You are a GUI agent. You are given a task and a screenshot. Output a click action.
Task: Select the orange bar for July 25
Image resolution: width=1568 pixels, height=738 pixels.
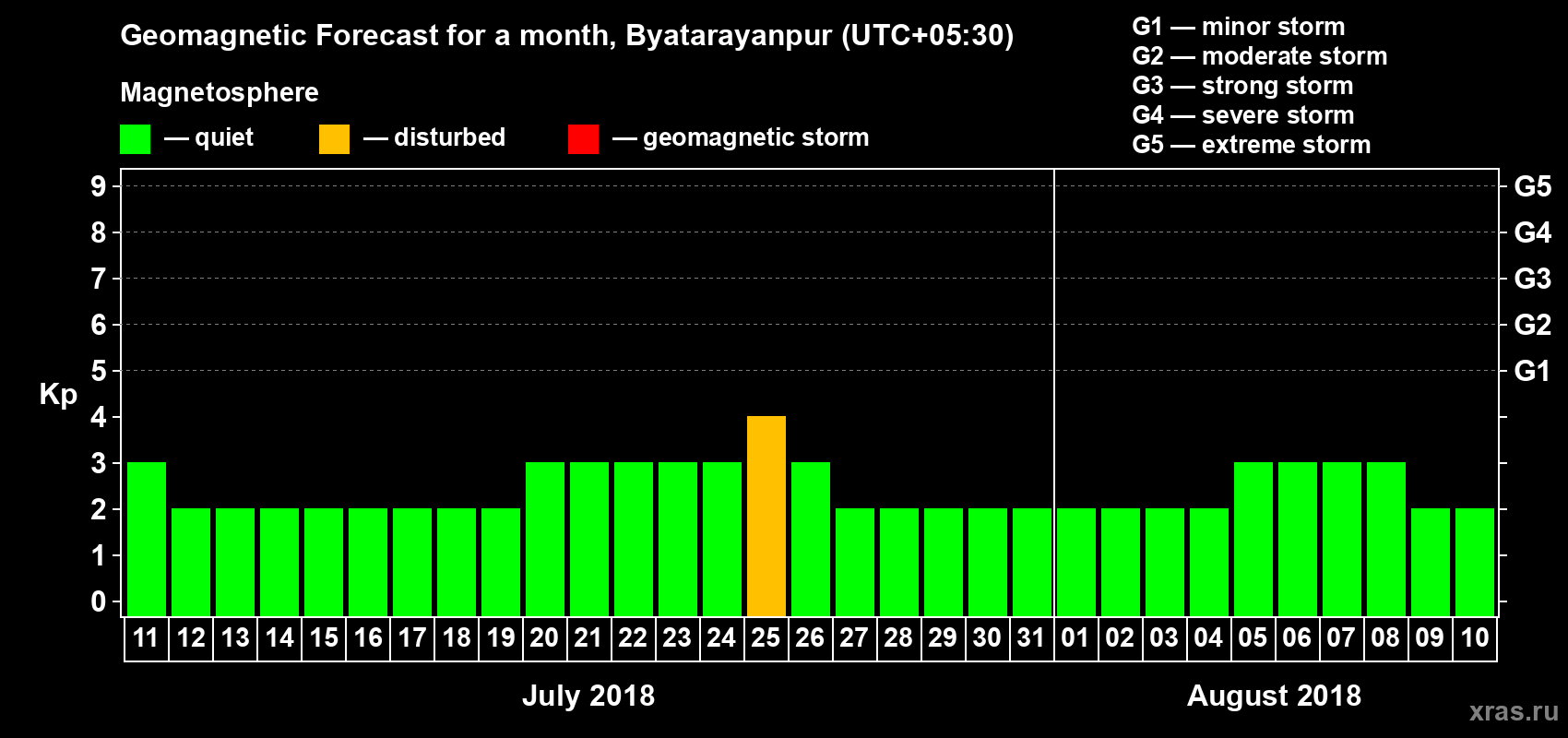click(x=766, y=517)
